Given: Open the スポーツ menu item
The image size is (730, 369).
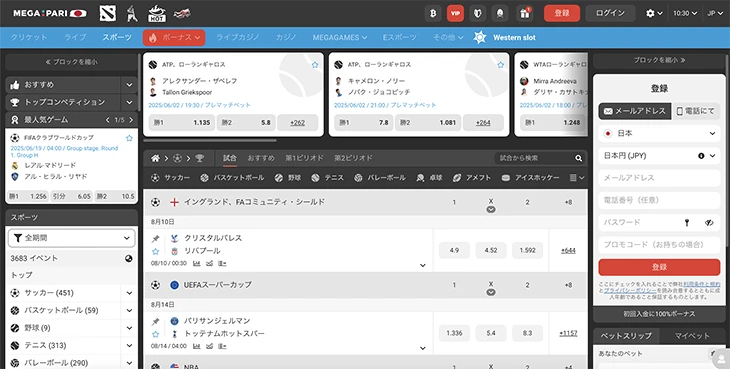Looking at the screenshot, I should [x=117, y=38].
